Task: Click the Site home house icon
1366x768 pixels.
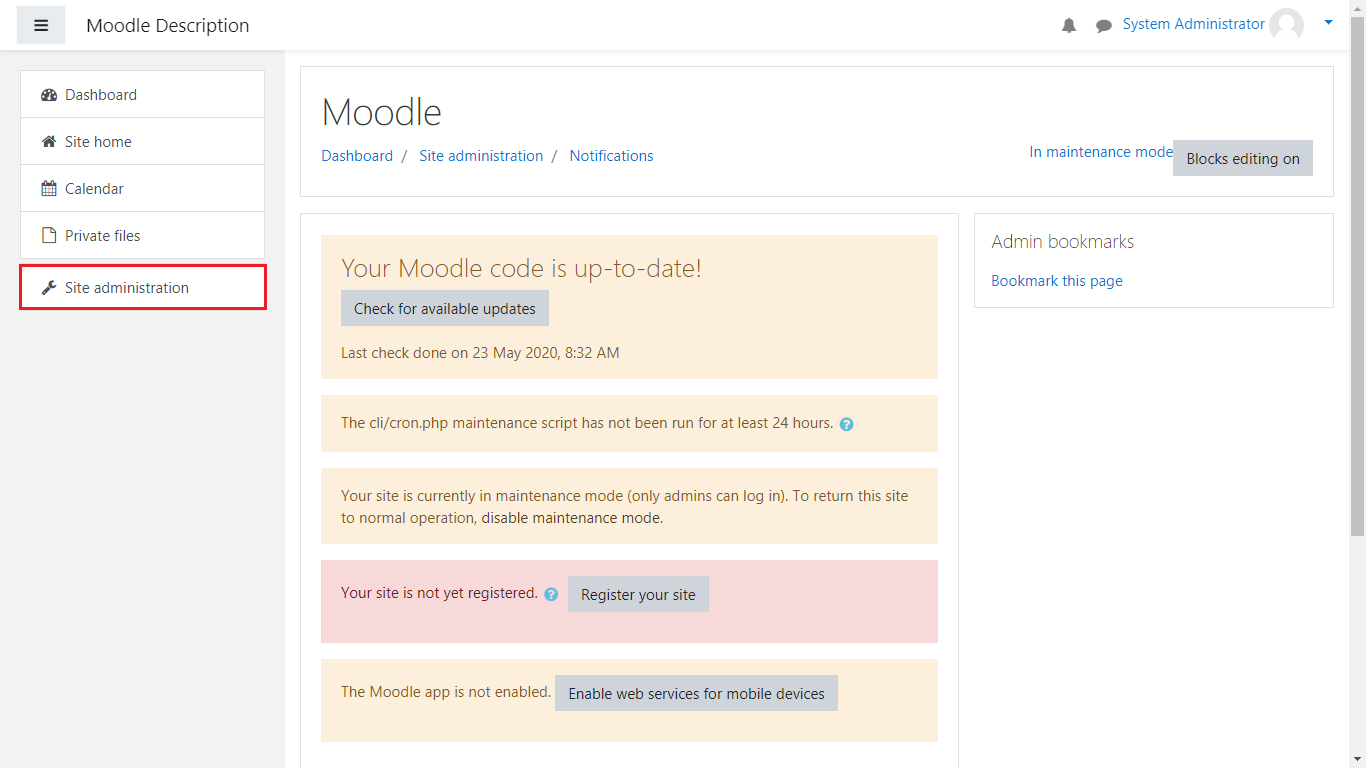Action: click(49, 142)
